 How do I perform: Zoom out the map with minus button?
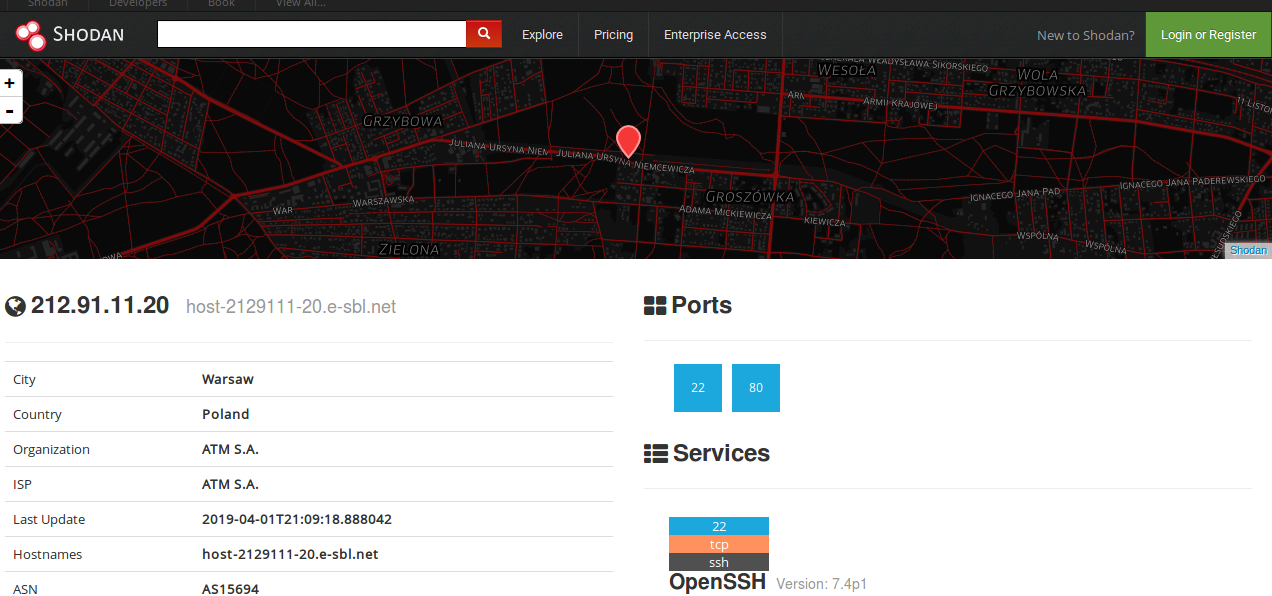(10, 111)
